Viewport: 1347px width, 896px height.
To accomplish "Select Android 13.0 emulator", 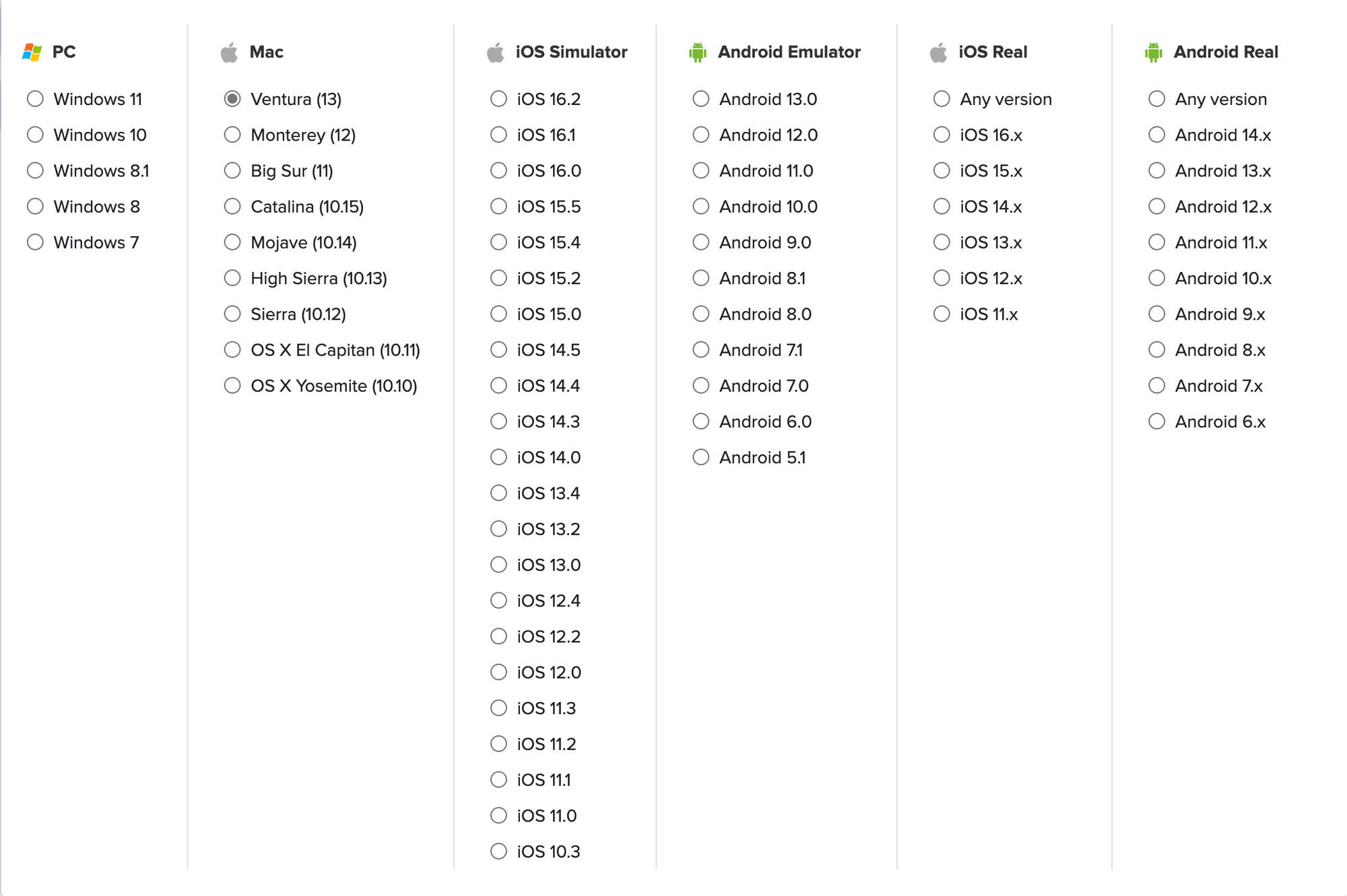I will [x=701, y=99].
